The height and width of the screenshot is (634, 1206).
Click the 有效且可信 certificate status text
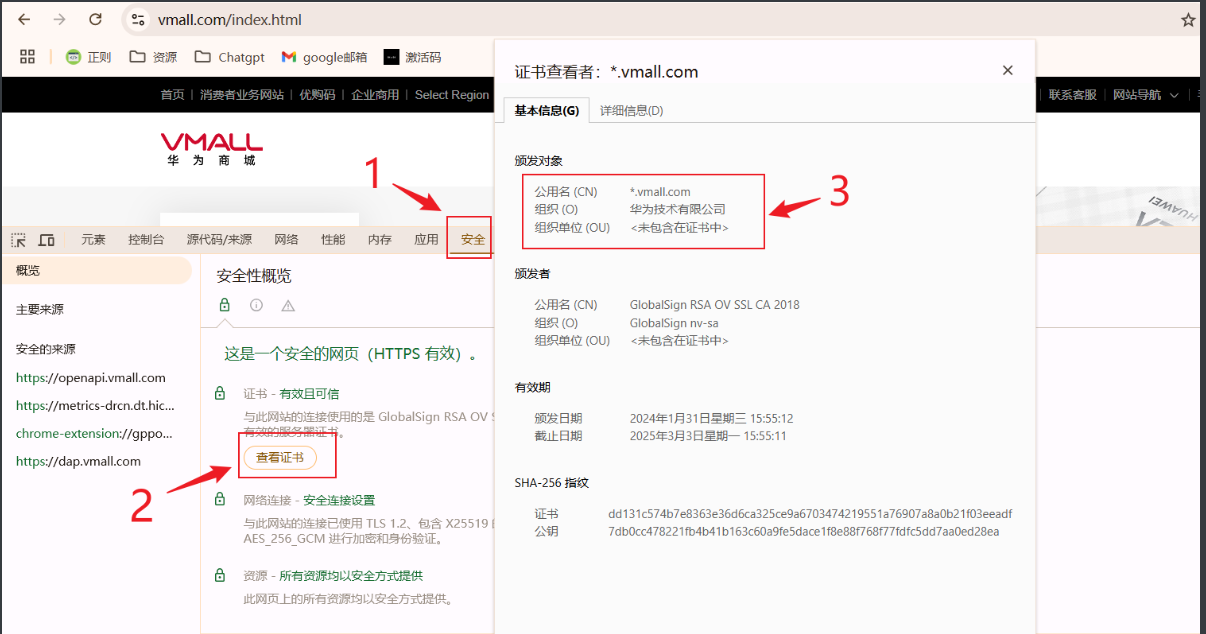tap(309, 394)
